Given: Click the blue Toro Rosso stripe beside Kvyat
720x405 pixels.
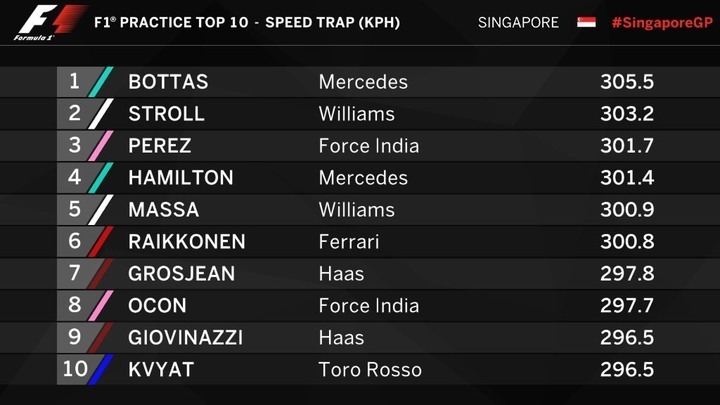Looking at the screenshot, I should (101, 369).
